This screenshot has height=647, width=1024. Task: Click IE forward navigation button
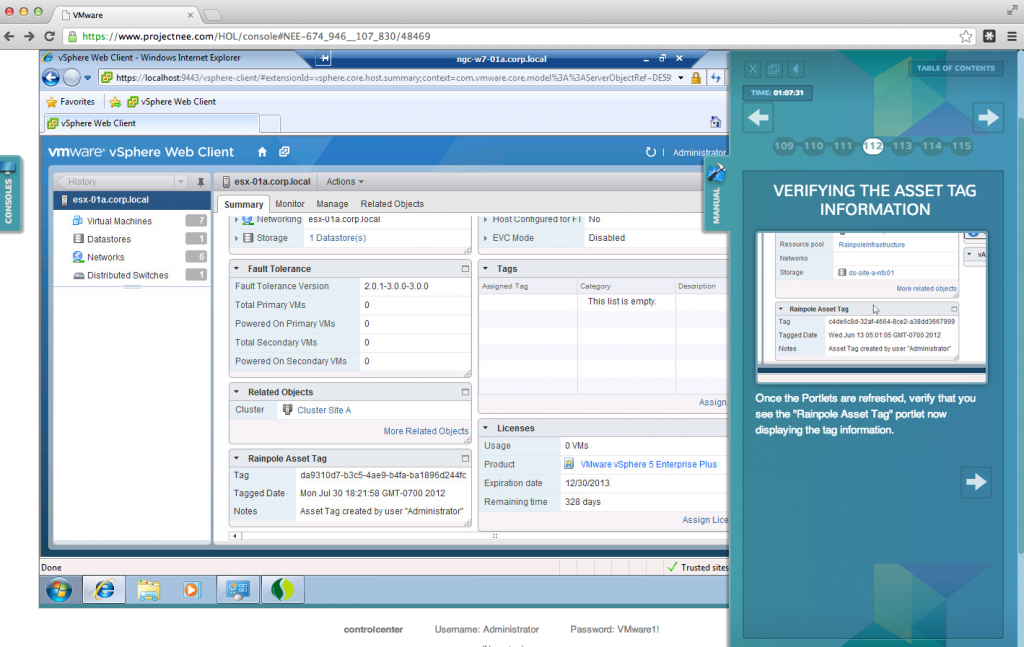click(x=72, y=78)
